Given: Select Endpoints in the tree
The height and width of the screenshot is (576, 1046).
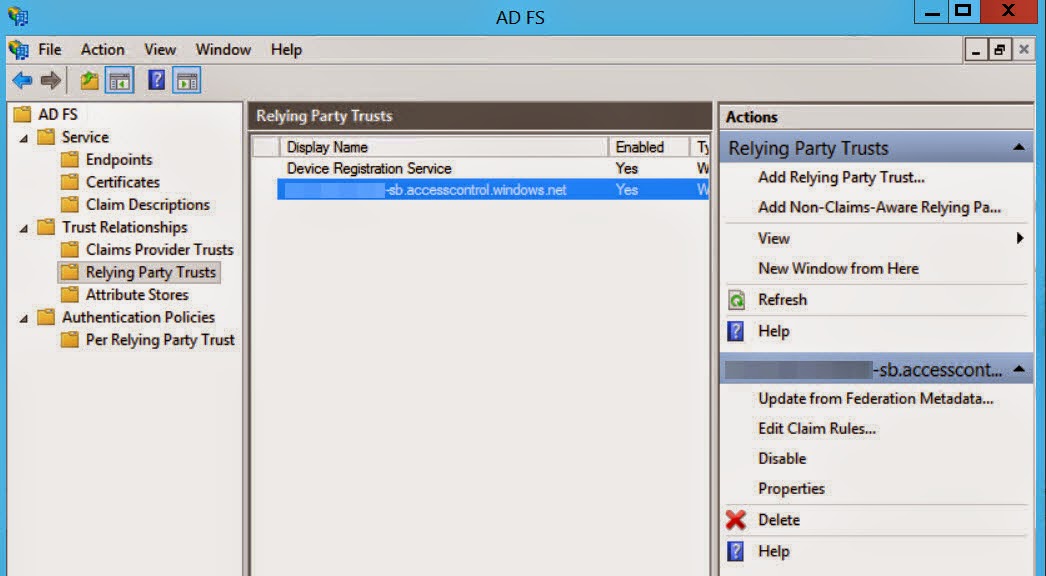Looking at the screenshot, I should (x=119, y=160).
